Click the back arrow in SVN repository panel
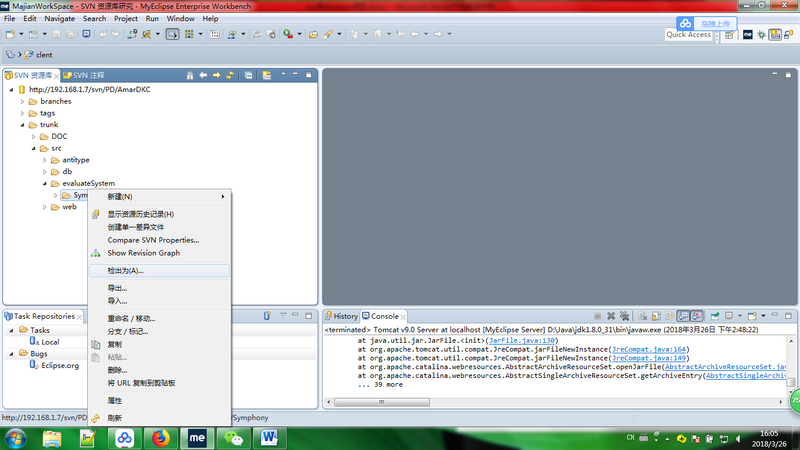 point(203,75)
